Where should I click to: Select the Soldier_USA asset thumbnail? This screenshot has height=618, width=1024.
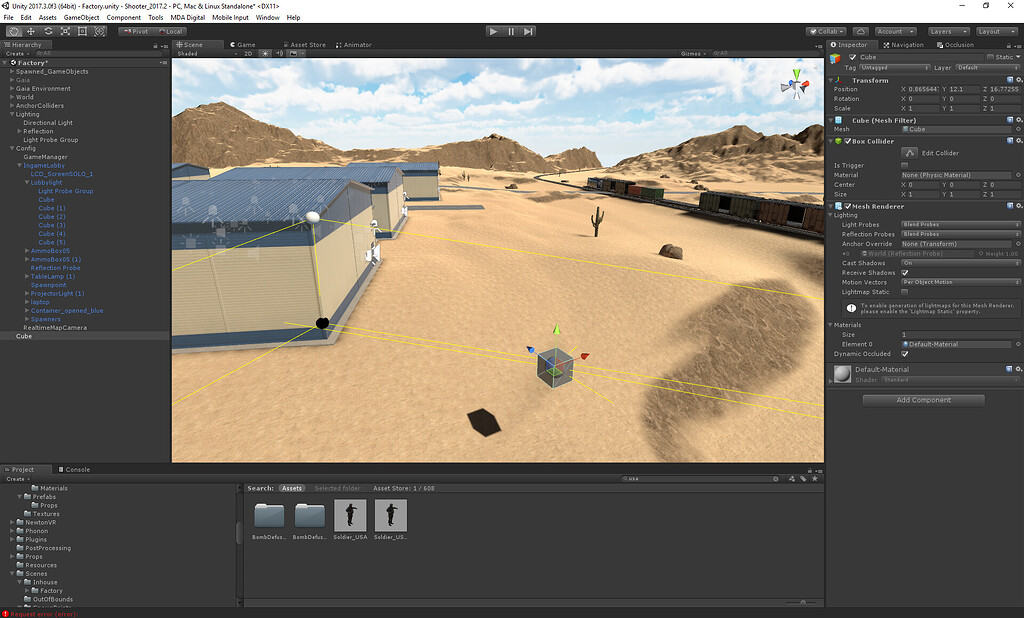tap(350, 514)
